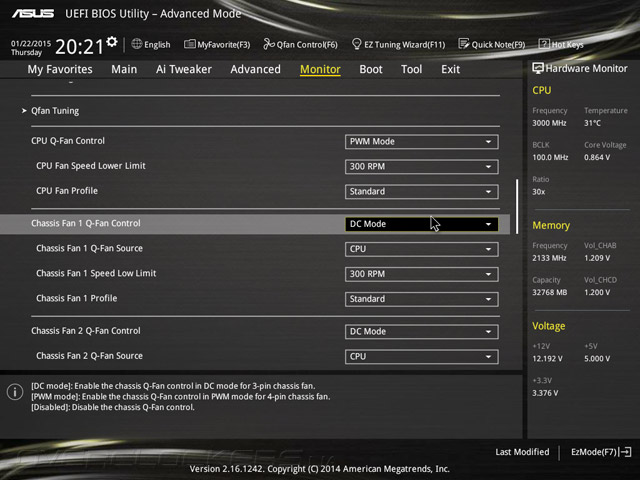Viewport: 640px width, 480px height.
Task: Click the Hardware Monitor screen icon
Action: pyautogui.click(x=538, y=68)
